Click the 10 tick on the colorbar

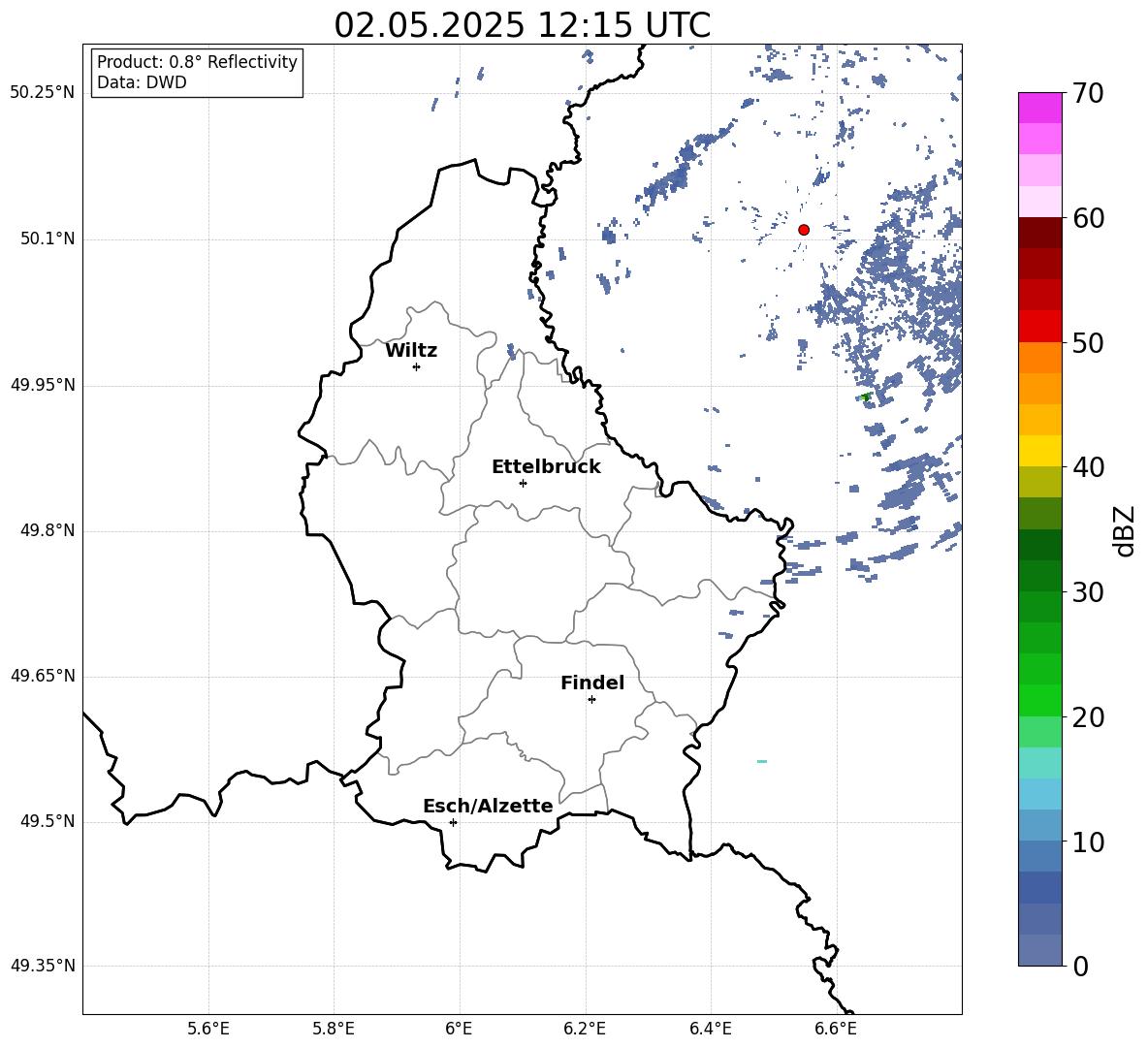coord(1087,842)
